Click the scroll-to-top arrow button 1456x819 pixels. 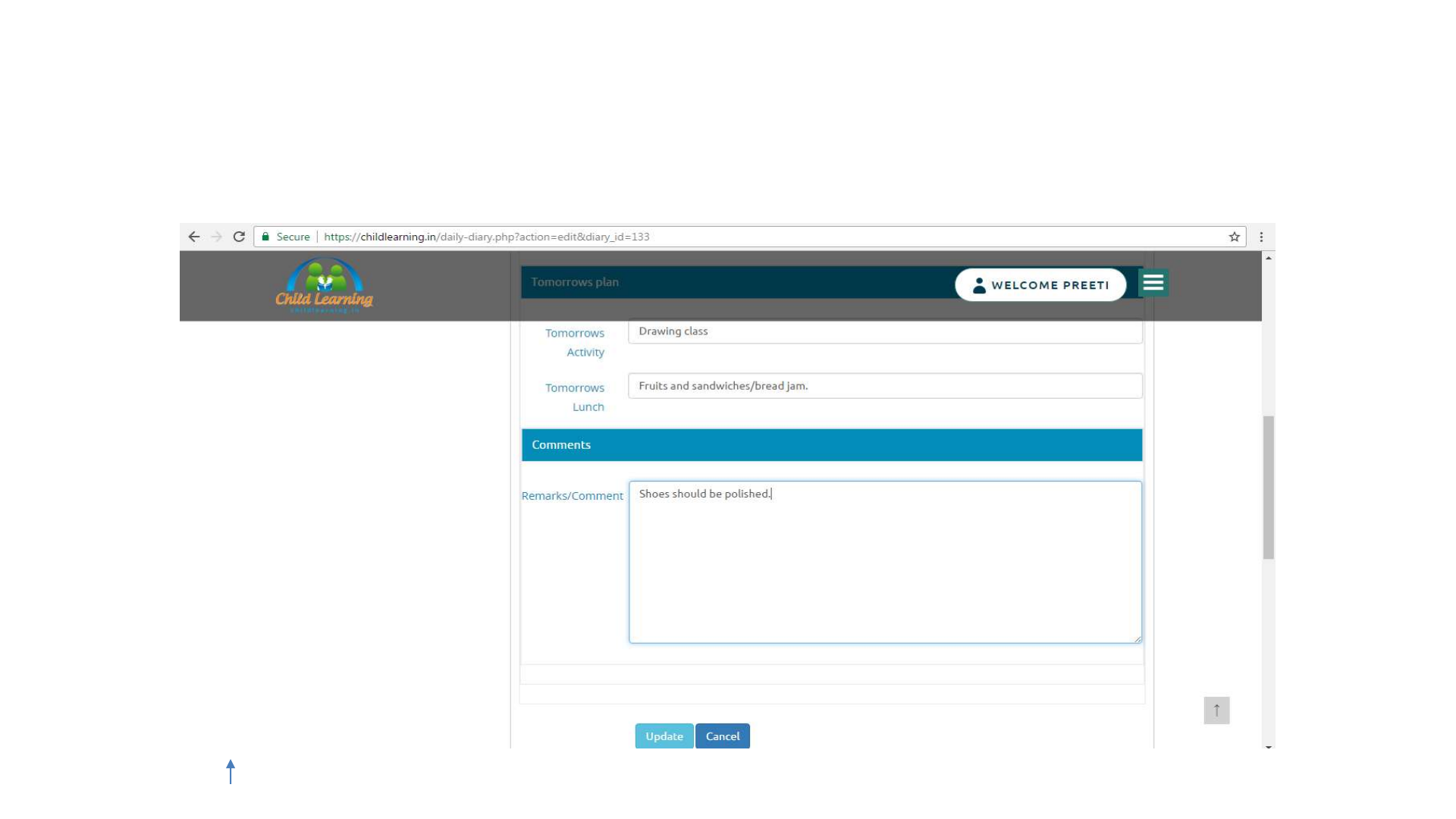click(1216, 711)
